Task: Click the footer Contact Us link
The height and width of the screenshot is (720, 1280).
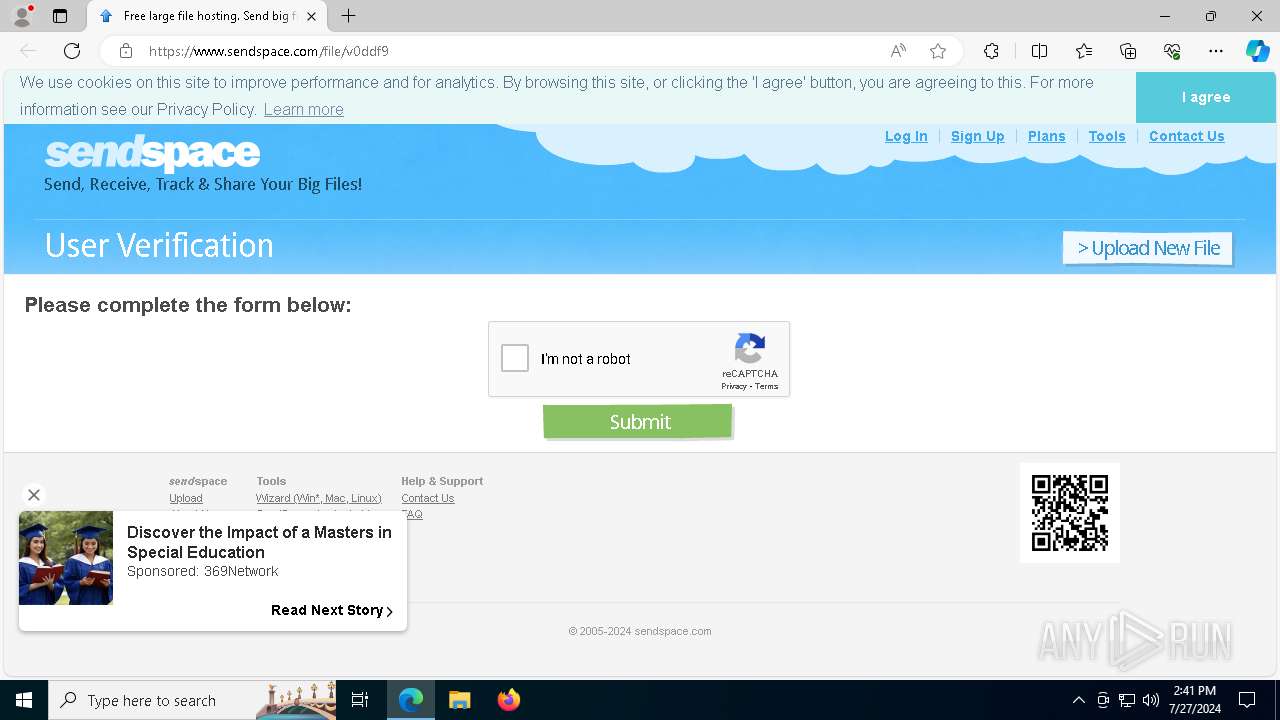Action: coord(427,498)
